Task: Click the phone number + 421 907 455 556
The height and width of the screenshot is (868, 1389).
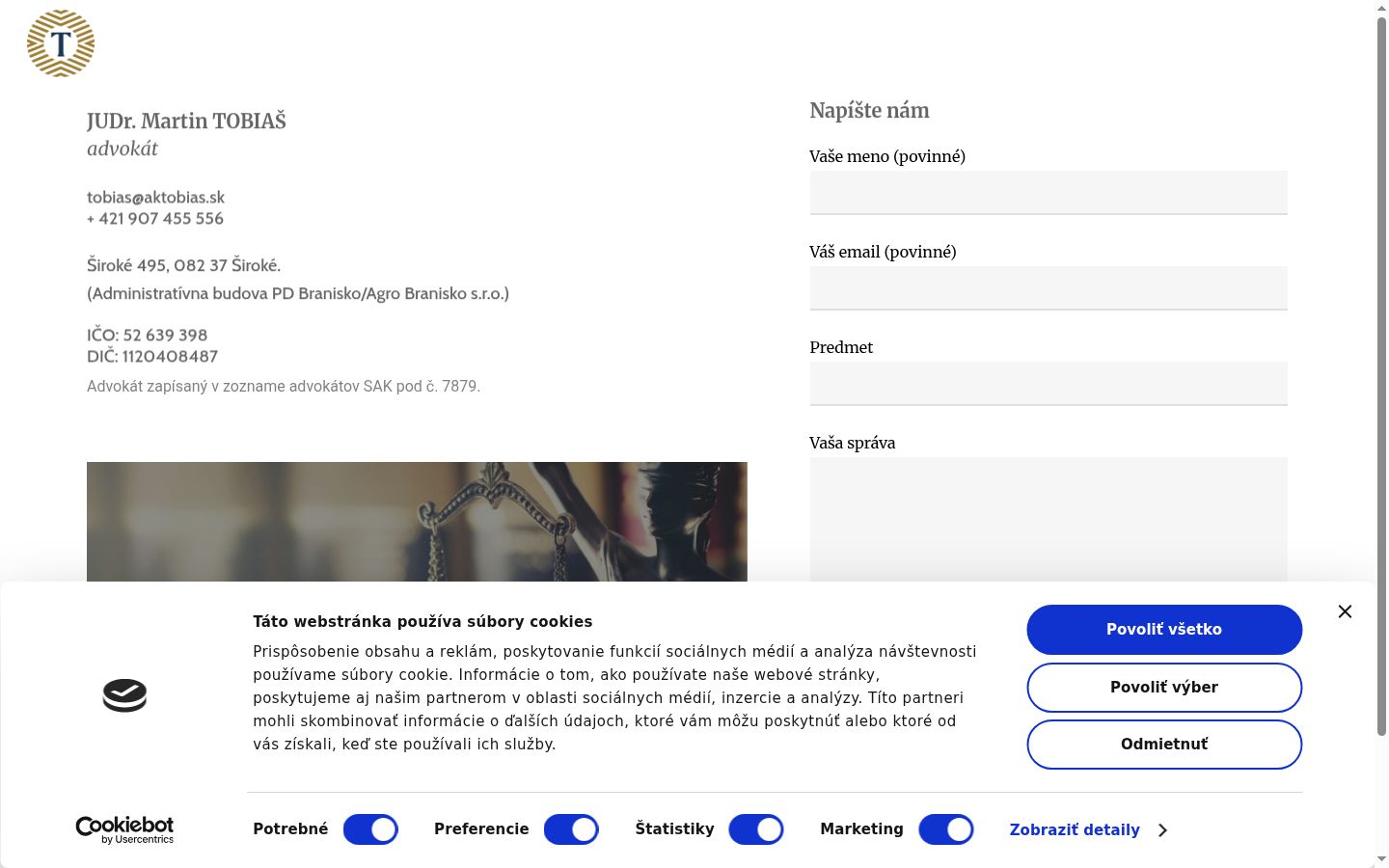Action: pyautogui.click(x=155, y=219)
